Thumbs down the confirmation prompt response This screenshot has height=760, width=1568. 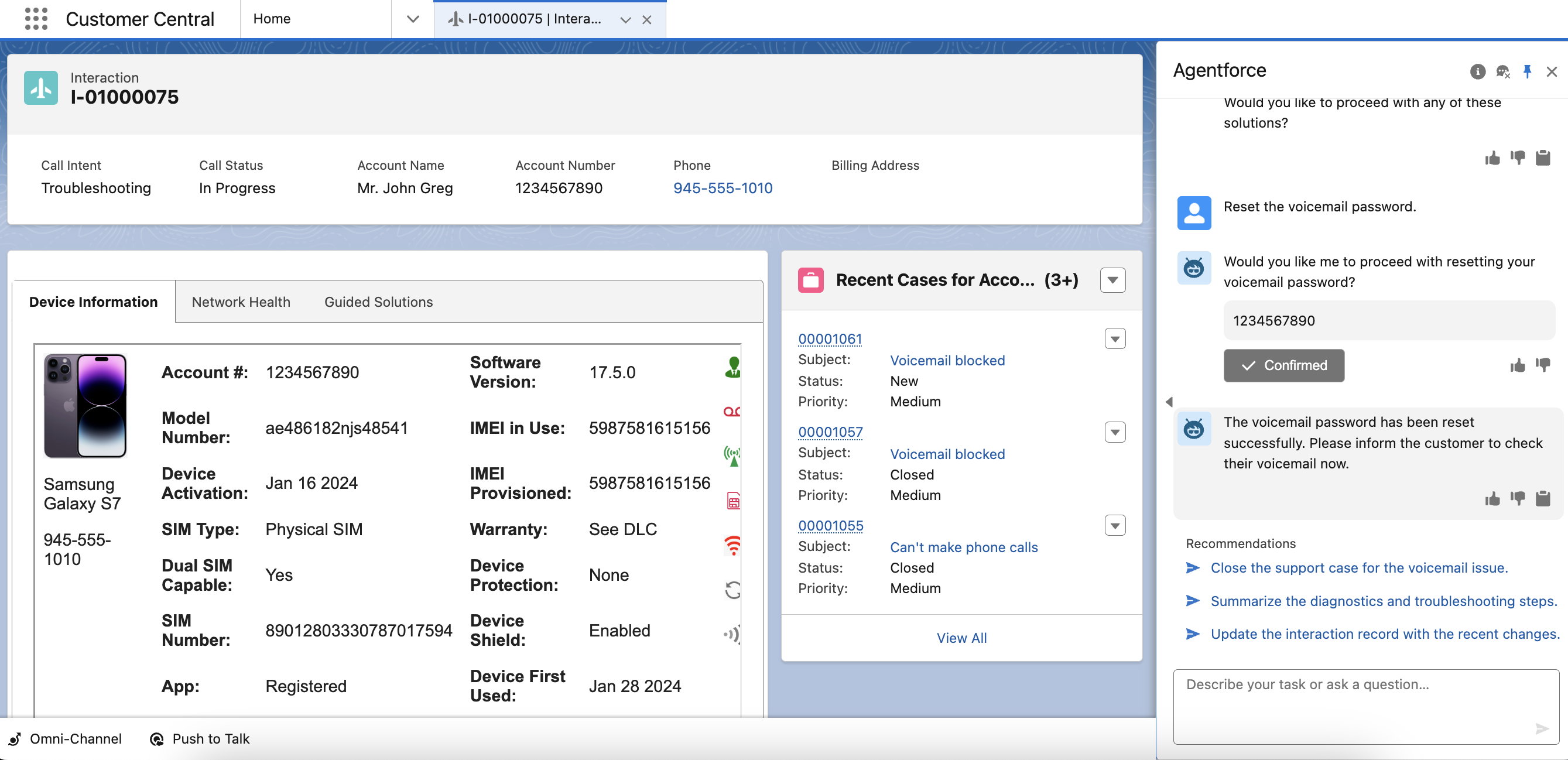pyautogui.click(x=1542, y=365)
